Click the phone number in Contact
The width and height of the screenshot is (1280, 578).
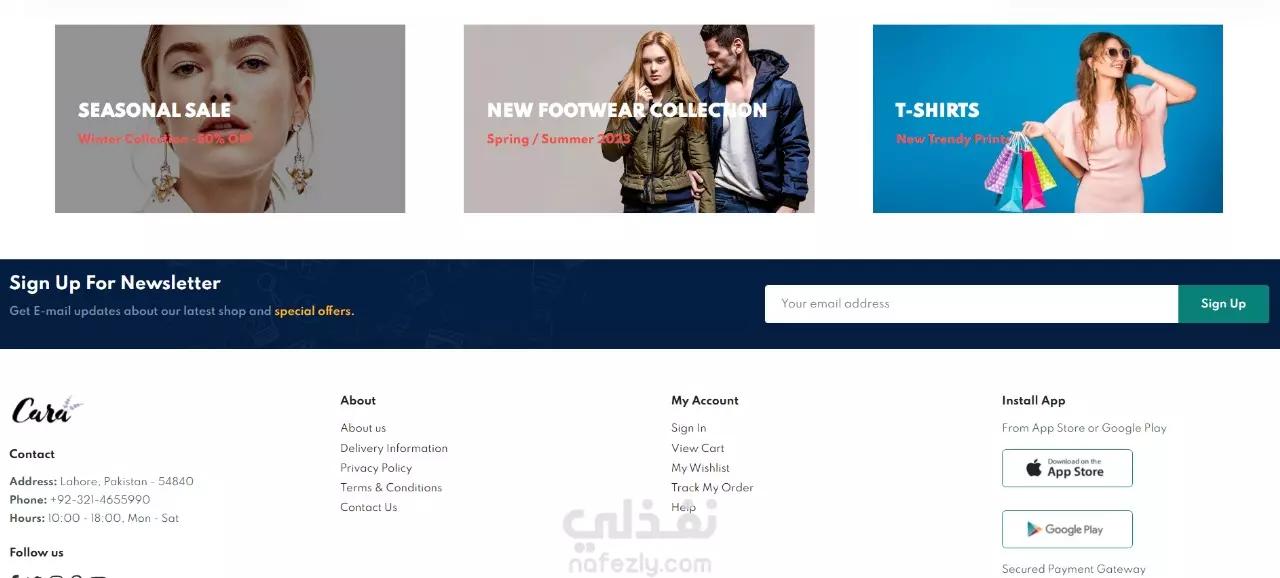(100, 500)
